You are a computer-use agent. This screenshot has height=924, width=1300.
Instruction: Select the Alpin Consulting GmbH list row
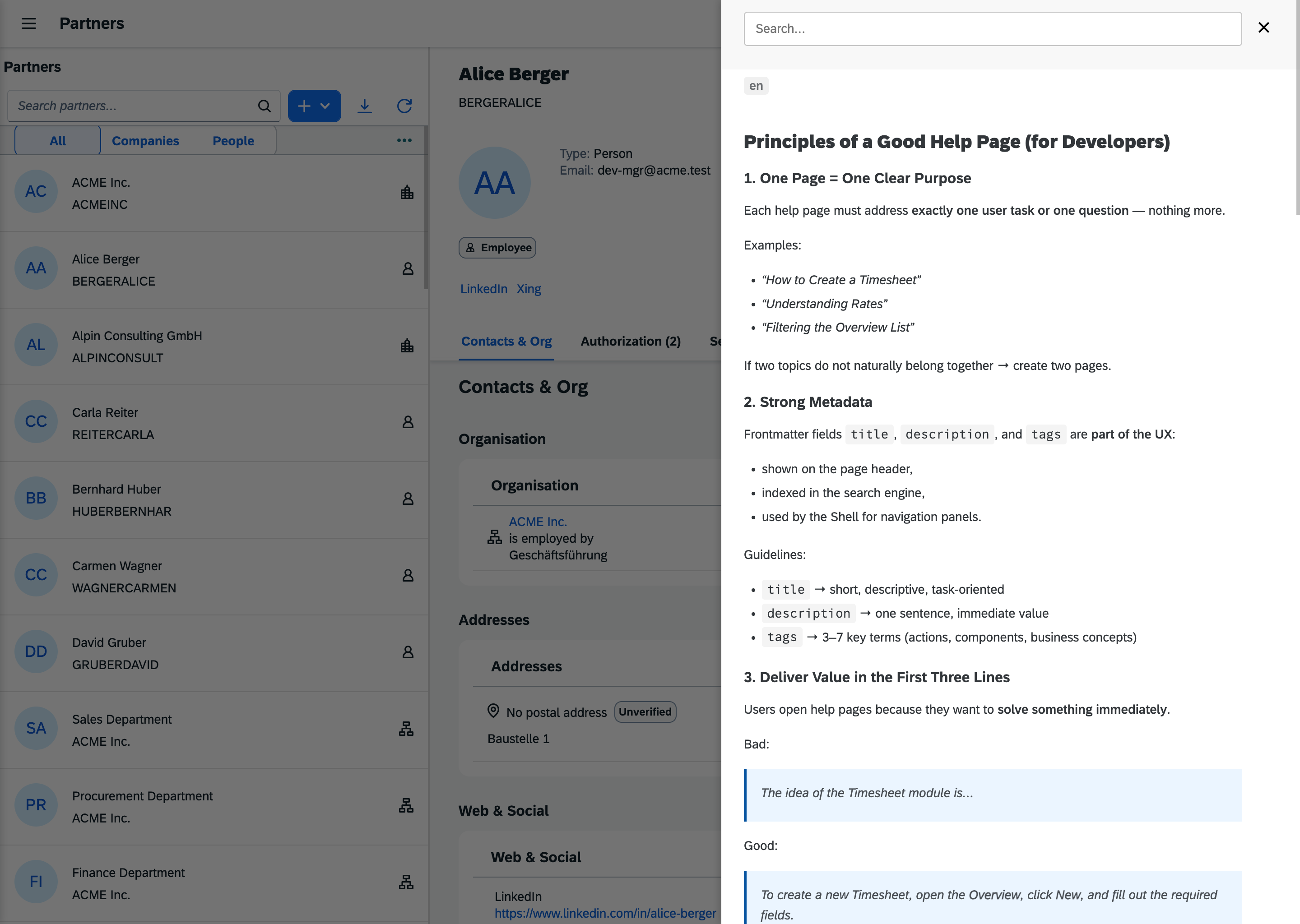pyautogui.click(x=214, y=346)
